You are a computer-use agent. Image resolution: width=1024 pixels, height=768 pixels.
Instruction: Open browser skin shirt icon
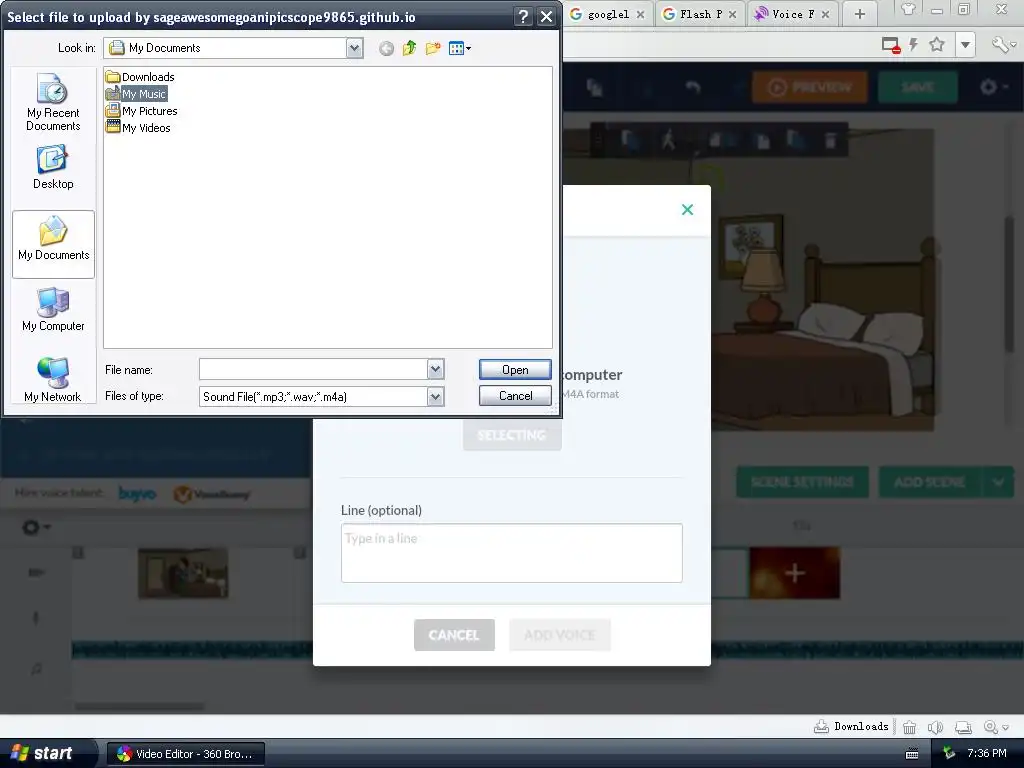908,10
